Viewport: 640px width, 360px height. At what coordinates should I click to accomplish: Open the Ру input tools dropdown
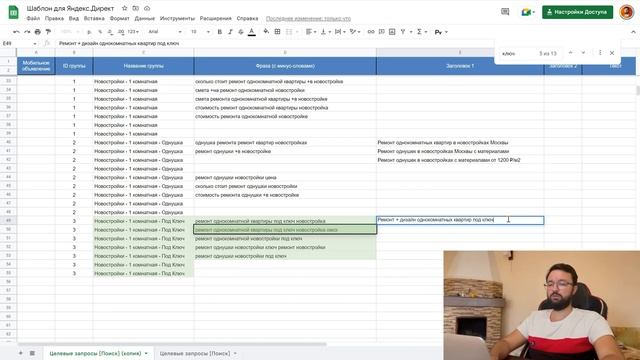[441, 32]
